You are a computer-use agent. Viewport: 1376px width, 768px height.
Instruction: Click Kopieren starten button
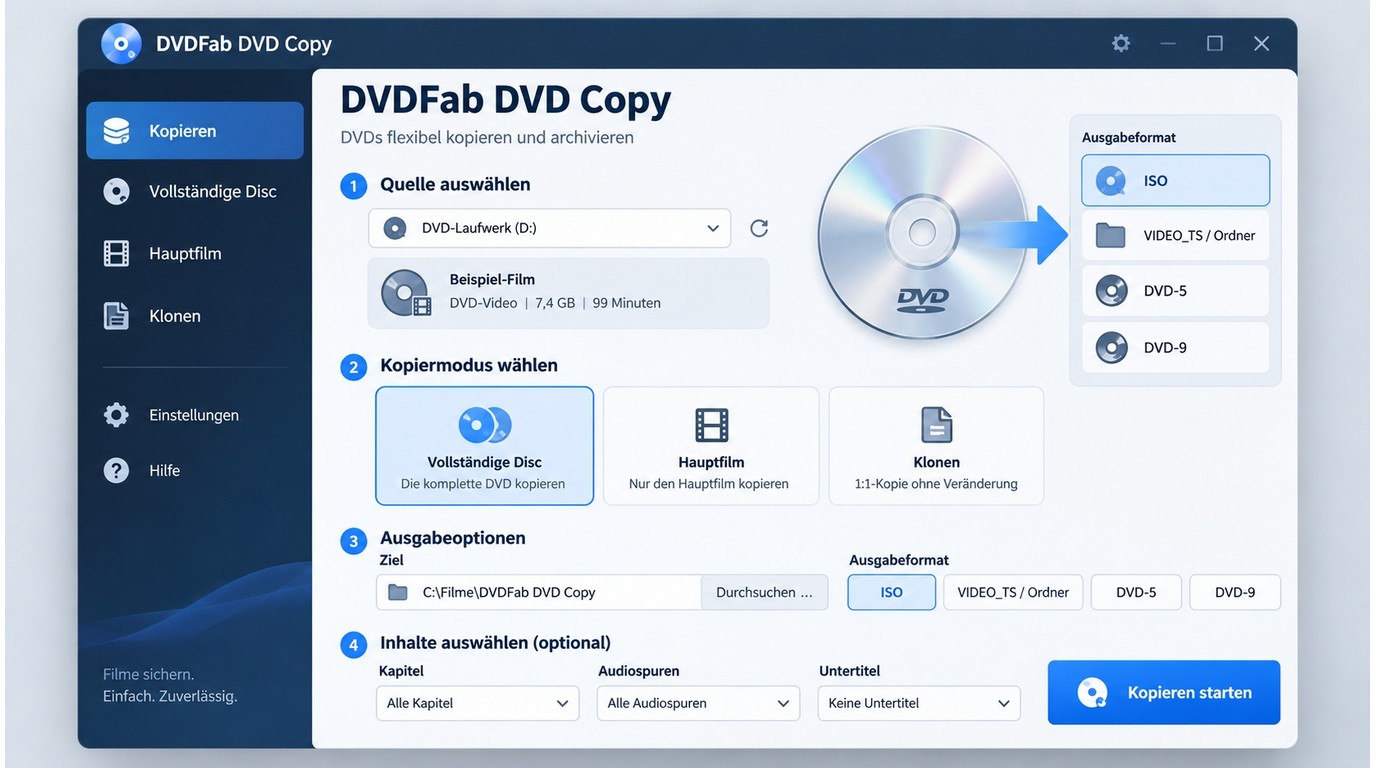click(x=1164, y=692)
